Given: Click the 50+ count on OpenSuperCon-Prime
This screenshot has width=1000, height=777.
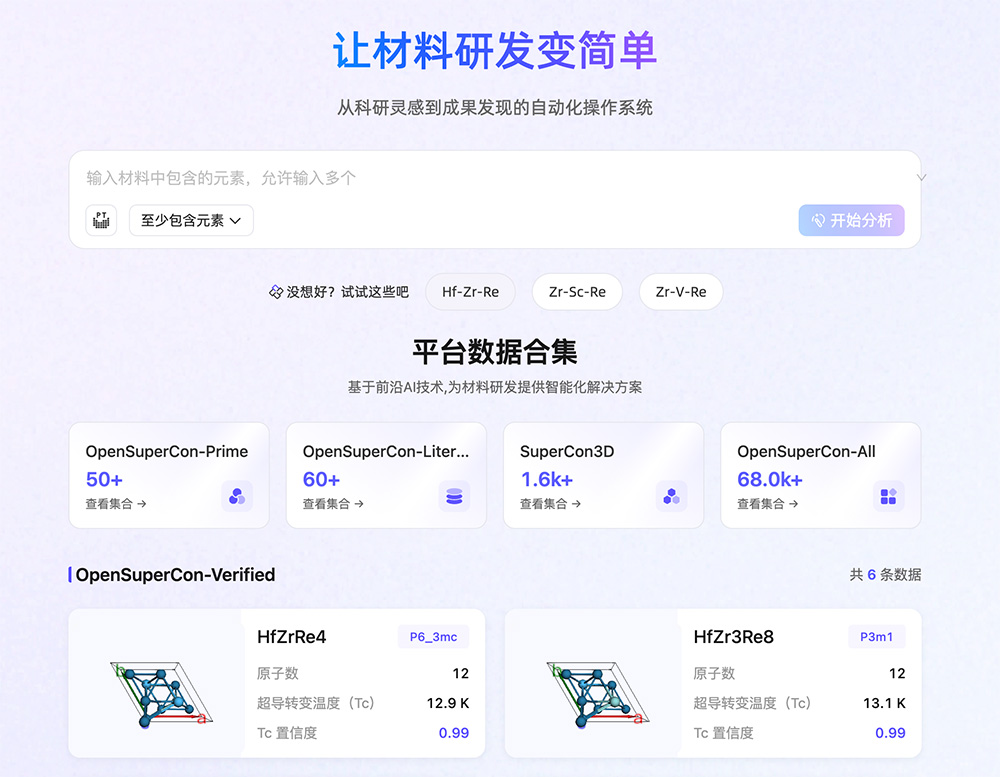Looking at the screenshot, I should 104,479.
